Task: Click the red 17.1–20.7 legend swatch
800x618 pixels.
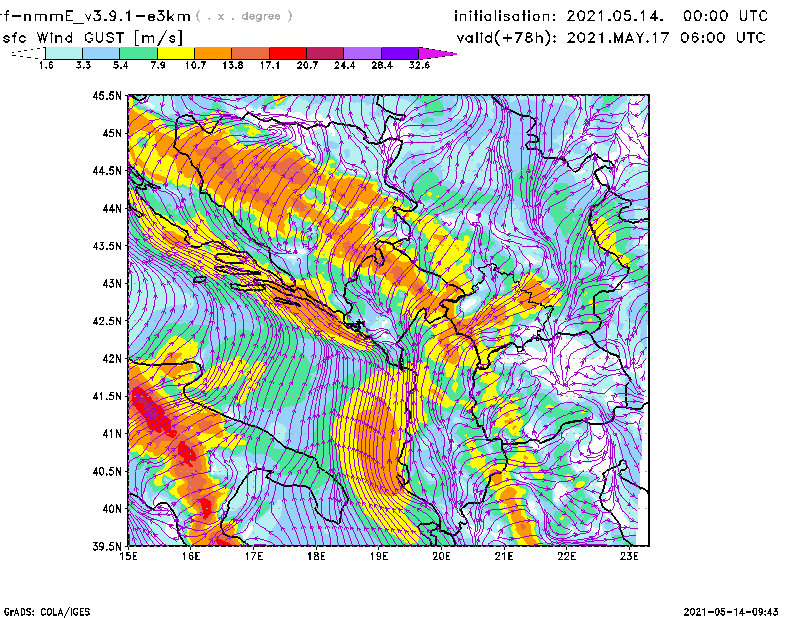Action: (288, 53)
